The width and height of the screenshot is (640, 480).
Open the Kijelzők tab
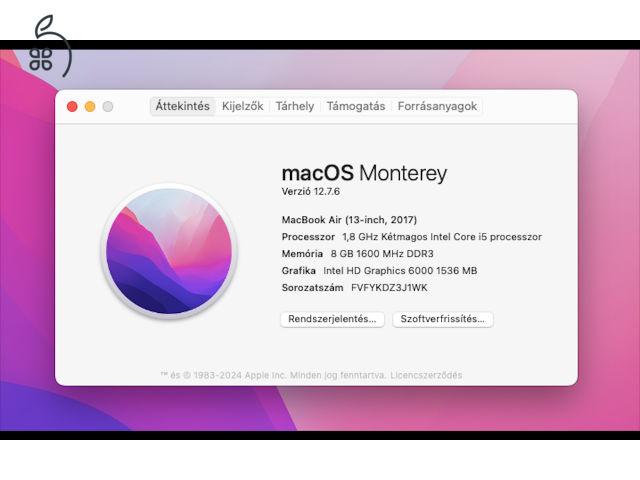(242, 107)
